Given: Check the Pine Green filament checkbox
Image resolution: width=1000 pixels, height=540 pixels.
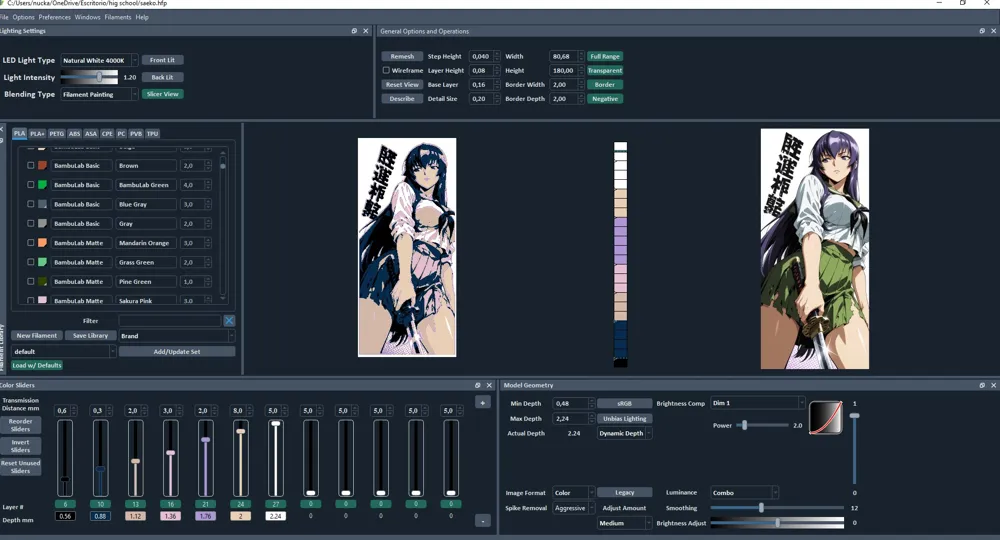Looking at the screenshot, I should tap(30, 281).
